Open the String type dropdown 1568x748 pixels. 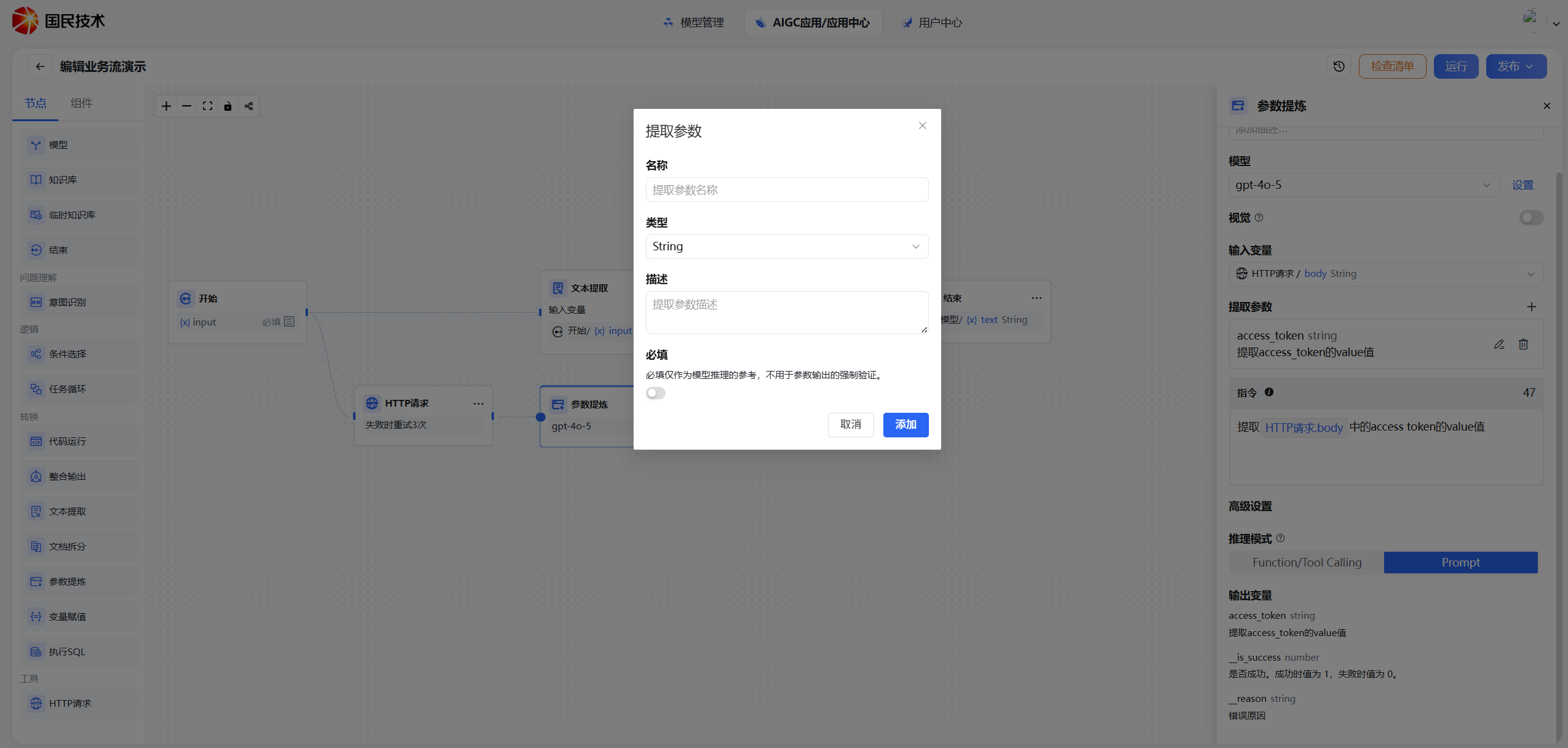(786, 246)
